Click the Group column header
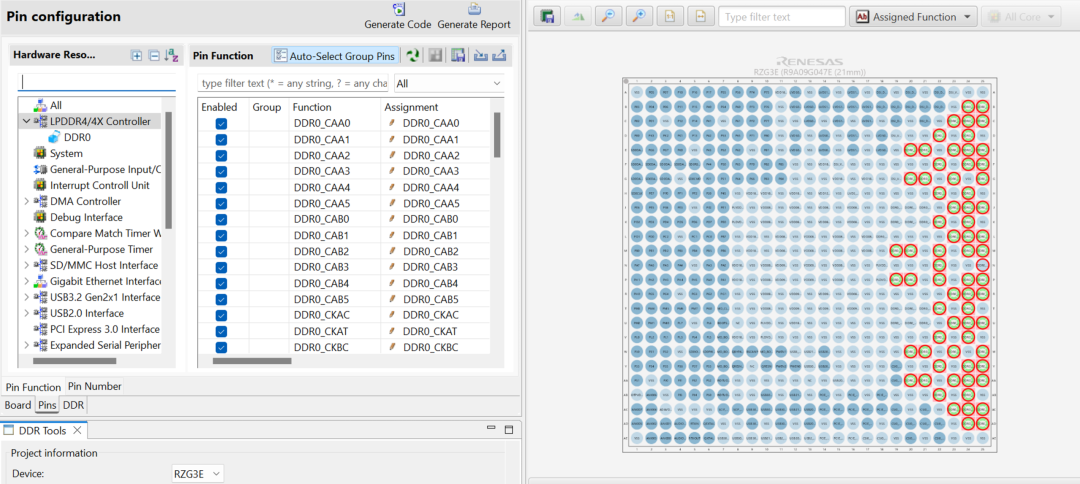Screen dimensions: 1080x484 tap(269, 107)
